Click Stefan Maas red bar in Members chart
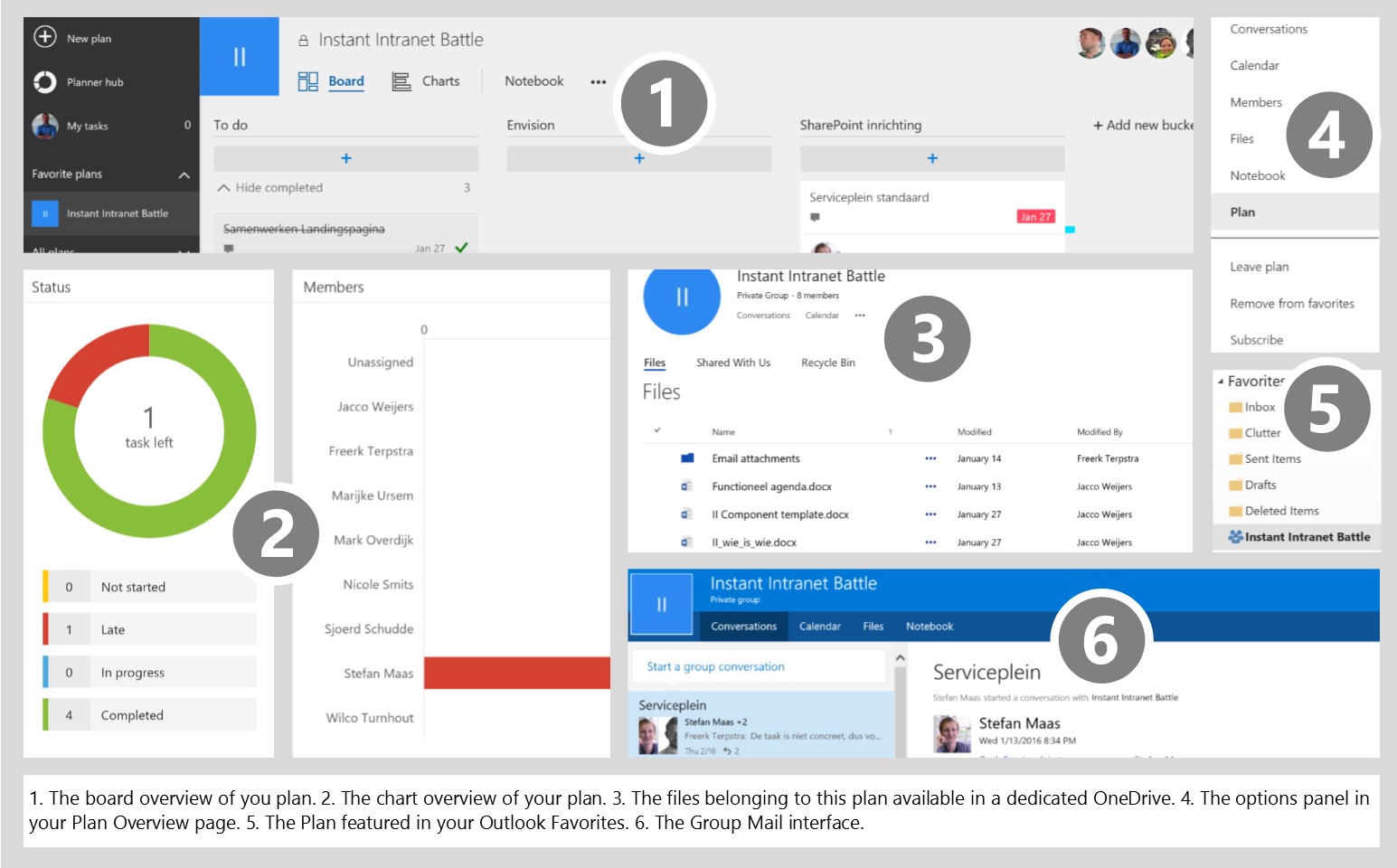1397x868 pixels. 517,673
